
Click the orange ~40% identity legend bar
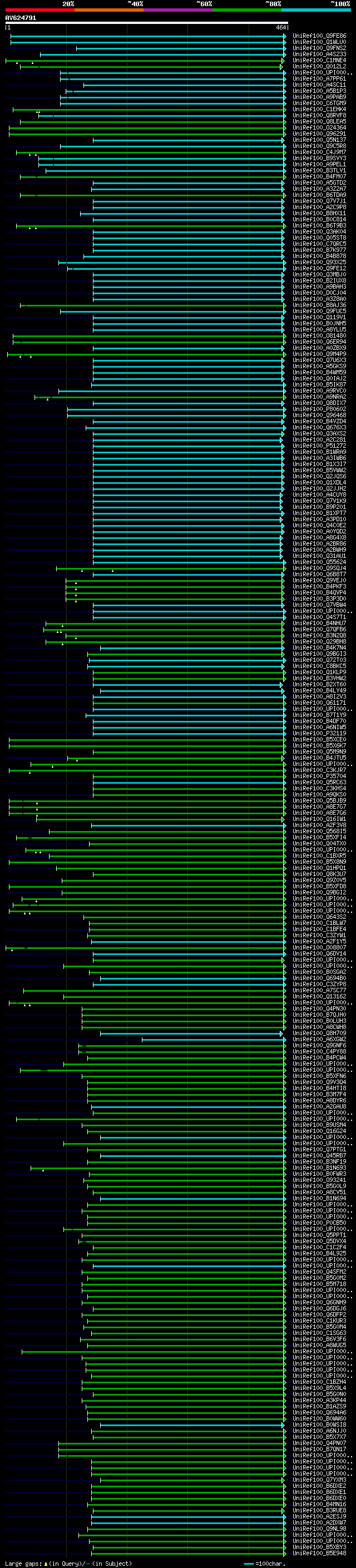click(109, 10)
